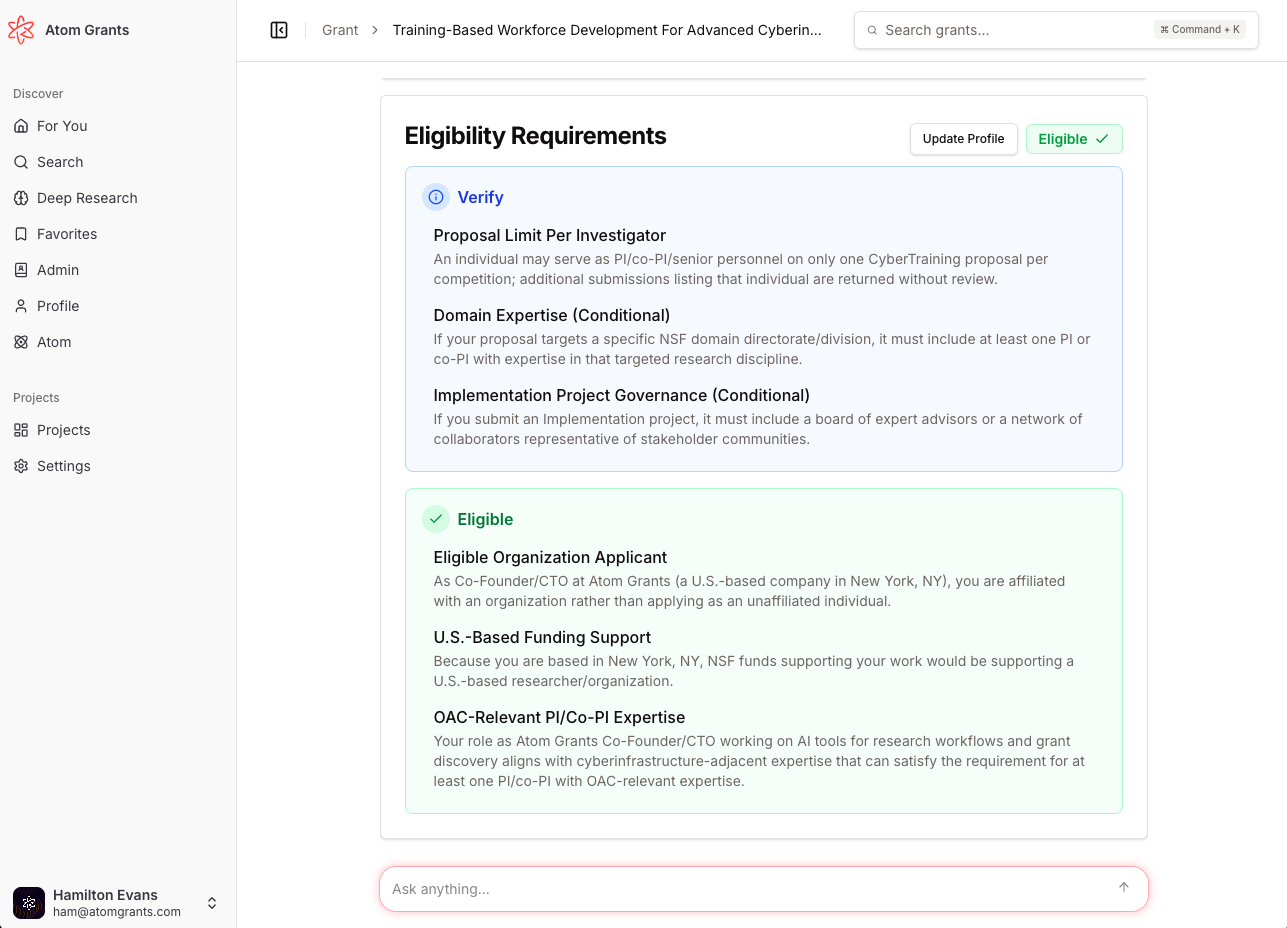The width and height of the screenshot is (1287, 928).
Task: Click the Ask anything input box
Action: (x=750, y=889)
